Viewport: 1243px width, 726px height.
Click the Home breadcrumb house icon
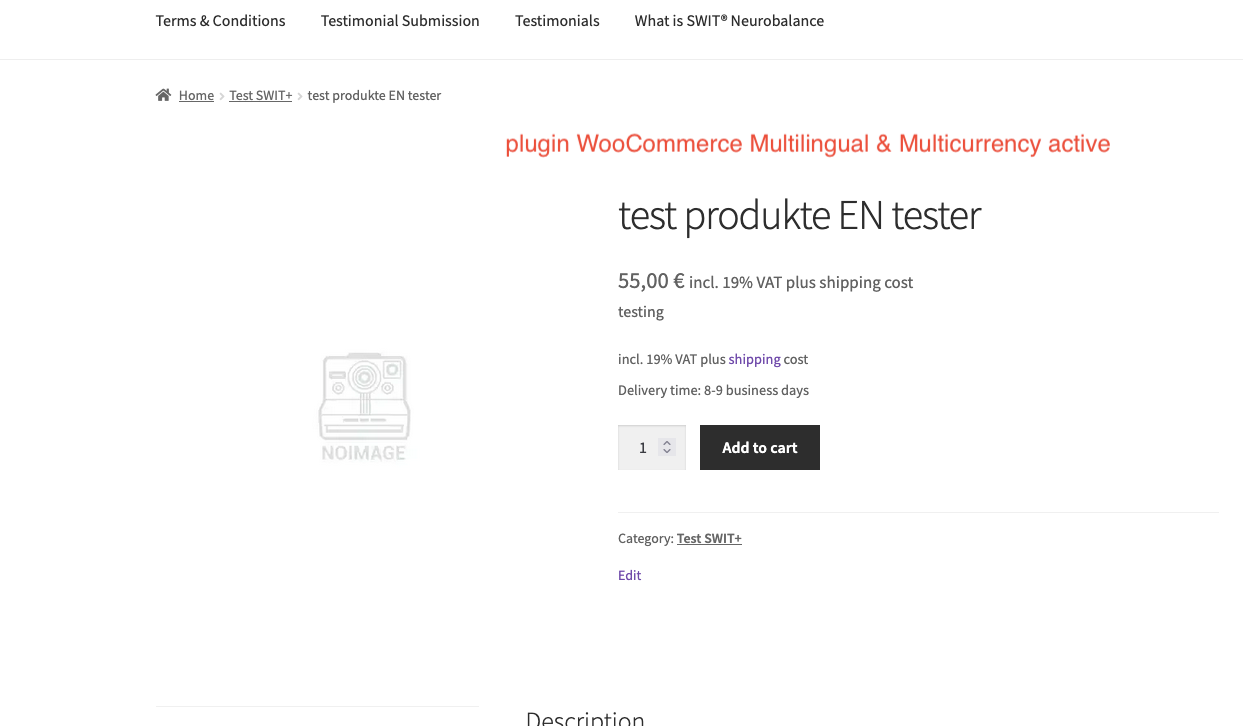tap(163, 95)
